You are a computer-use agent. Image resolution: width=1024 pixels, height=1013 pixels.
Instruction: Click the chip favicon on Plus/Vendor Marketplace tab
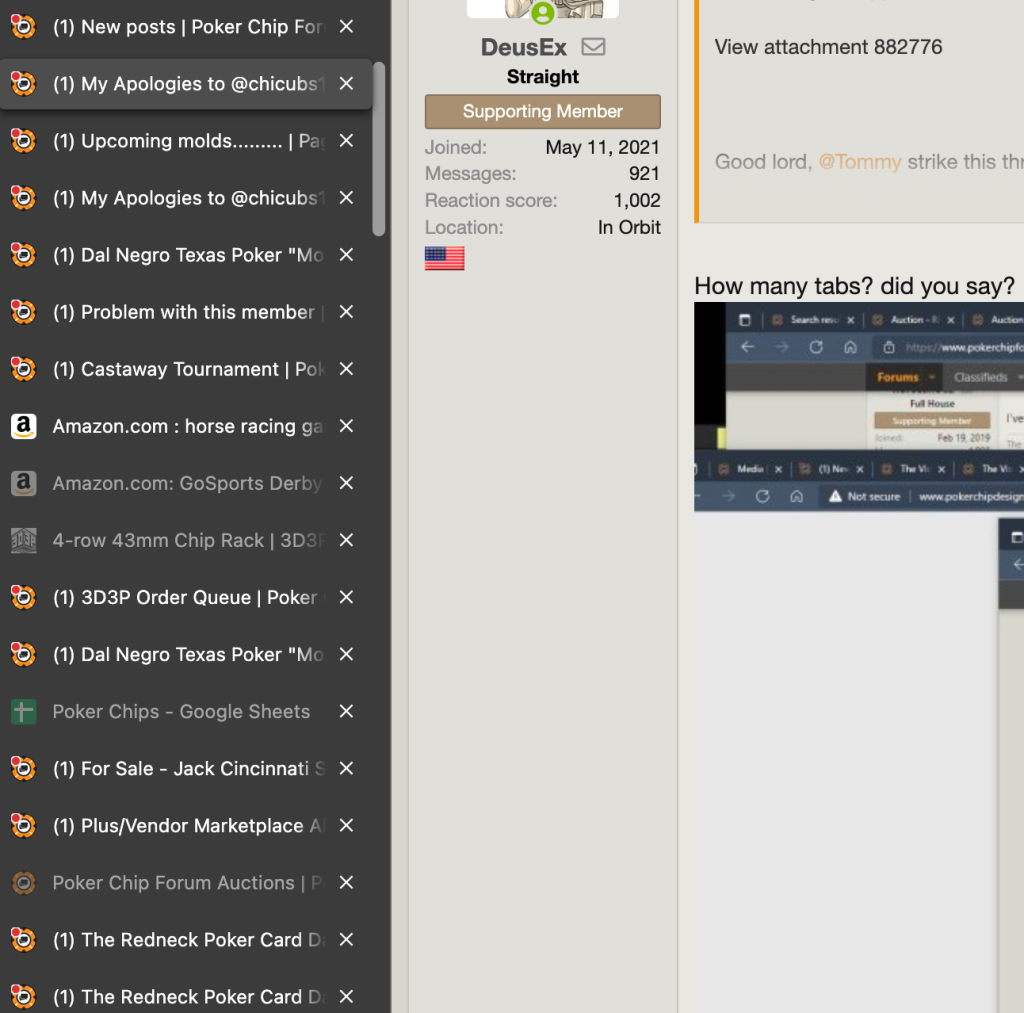(x=24, y=826)
